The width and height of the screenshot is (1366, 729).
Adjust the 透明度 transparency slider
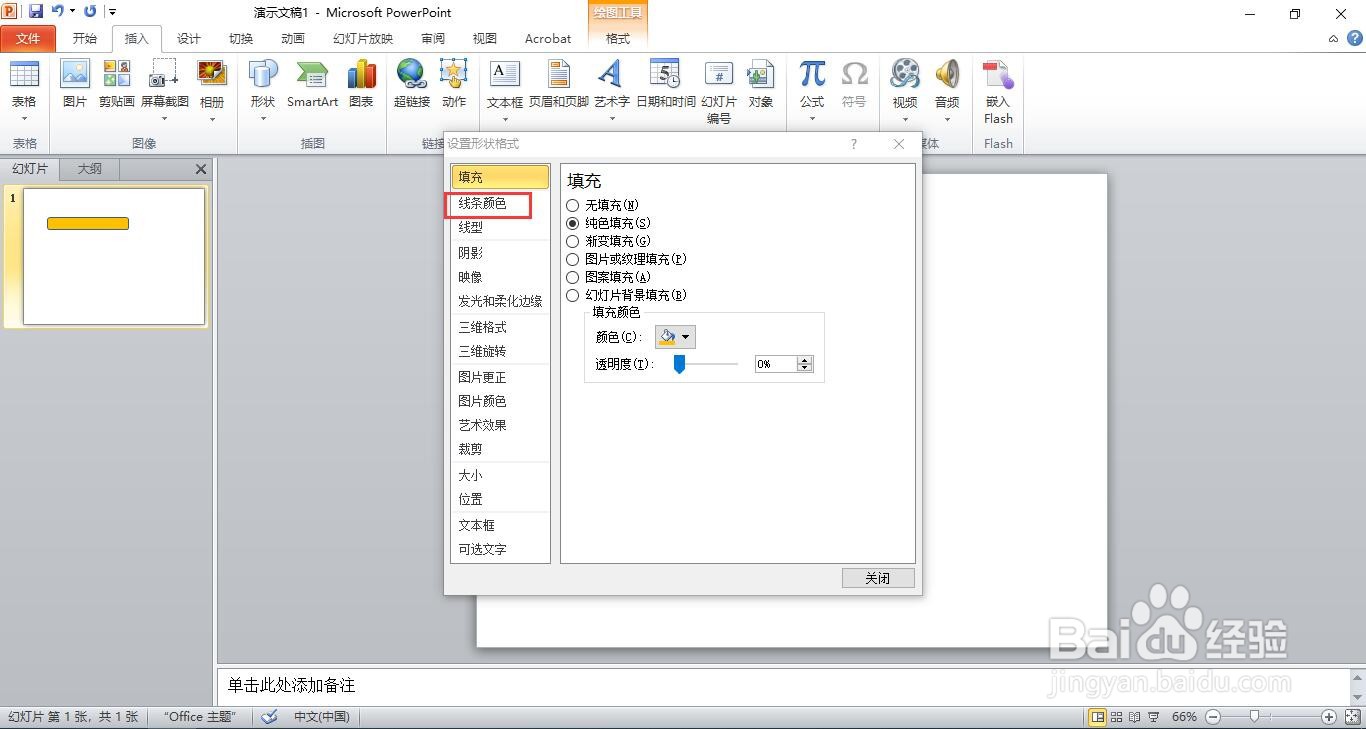click(x=679, y=364)
